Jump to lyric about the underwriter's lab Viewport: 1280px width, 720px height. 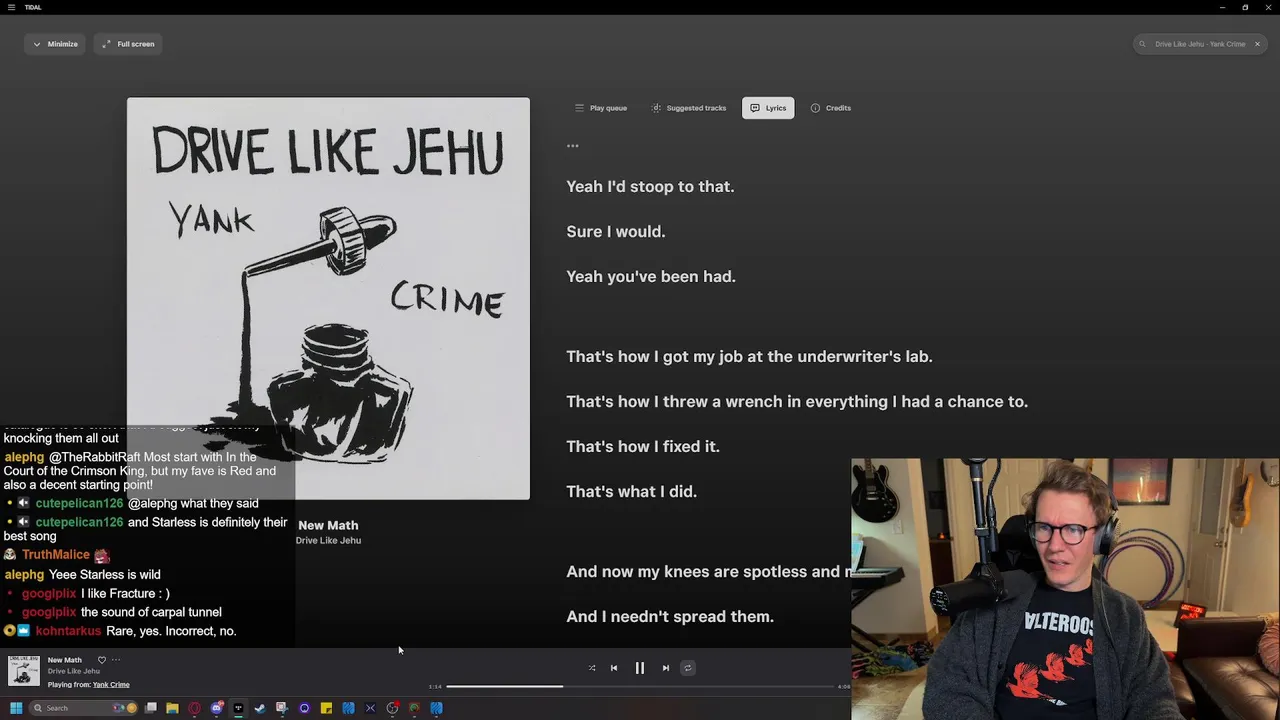click(x=749, y=356)
